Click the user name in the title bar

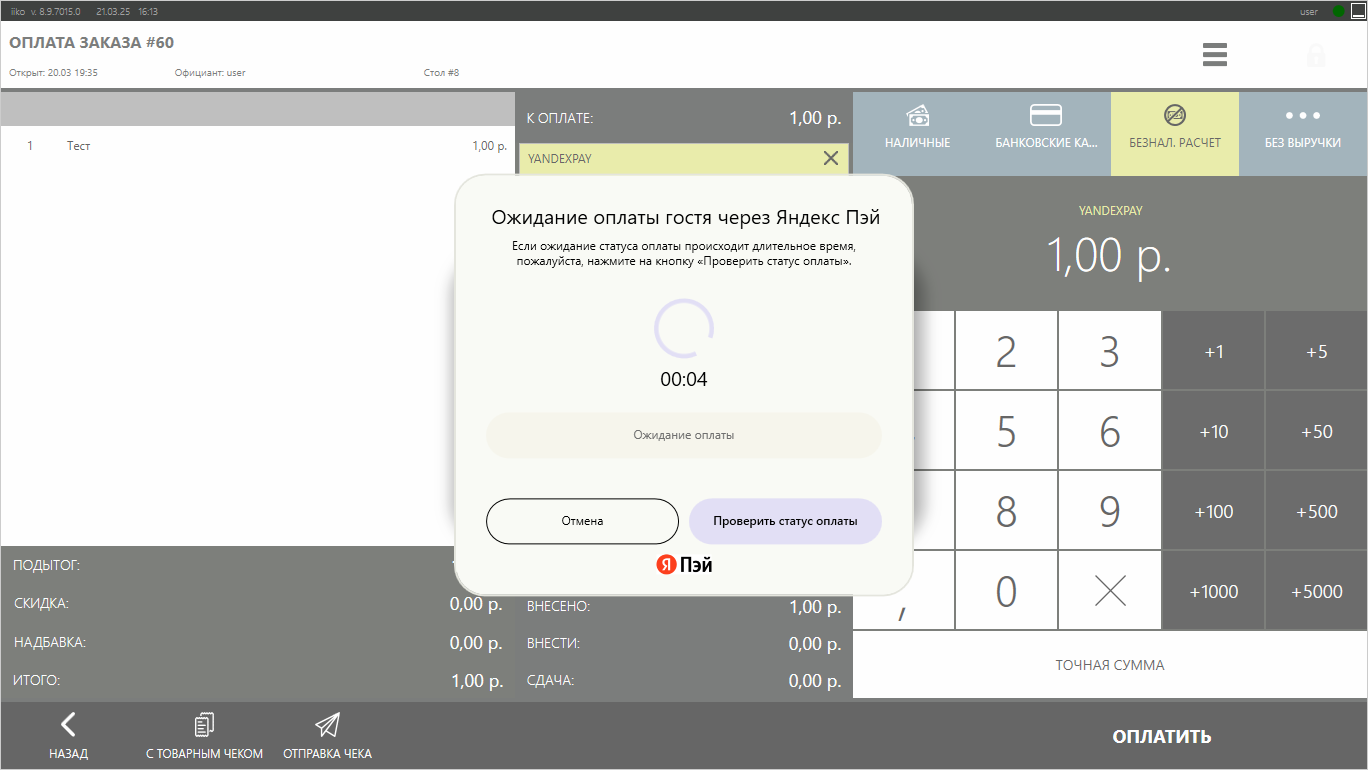(x=1309, y=12)
